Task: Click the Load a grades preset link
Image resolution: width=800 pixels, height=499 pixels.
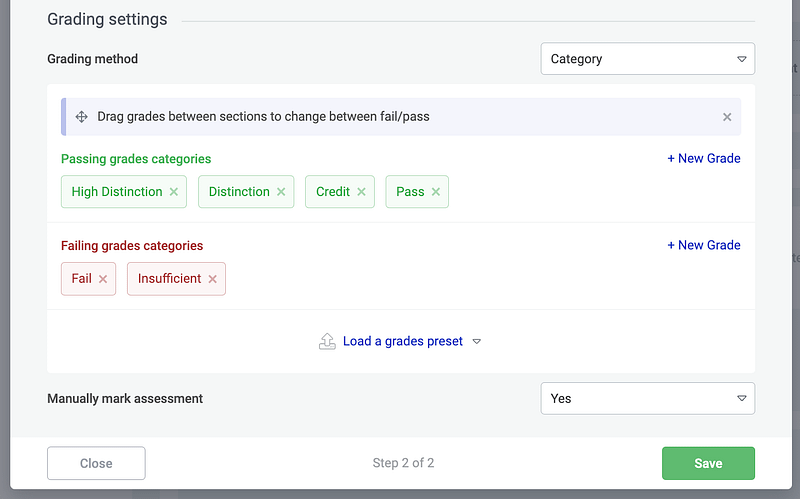Action: (402, 341)
